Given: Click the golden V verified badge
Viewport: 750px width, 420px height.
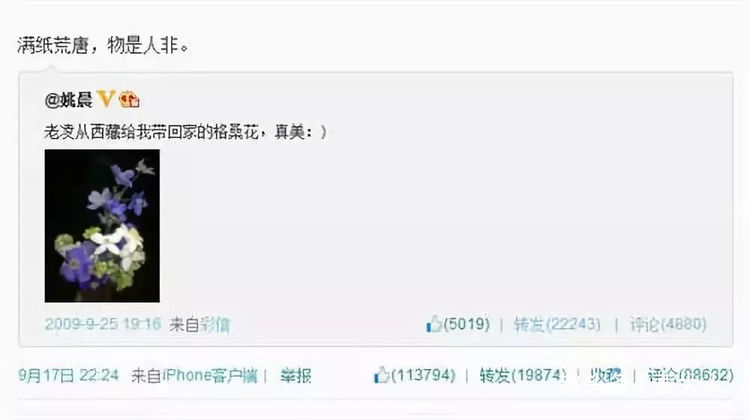Looking at the screenshot, I should pyautogui.click(x=106, y=99).
